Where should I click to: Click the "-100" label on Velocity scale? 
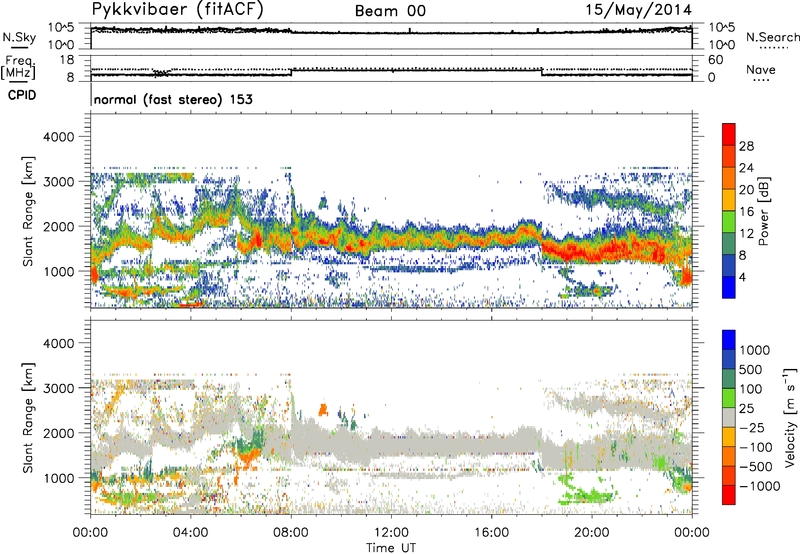point(756,447)
